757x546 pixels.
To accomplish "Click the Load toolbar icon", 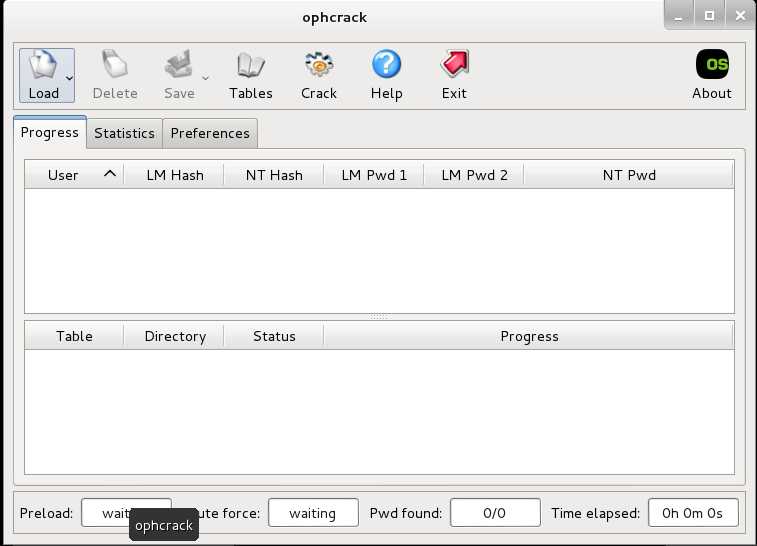I will coord(42,64).
